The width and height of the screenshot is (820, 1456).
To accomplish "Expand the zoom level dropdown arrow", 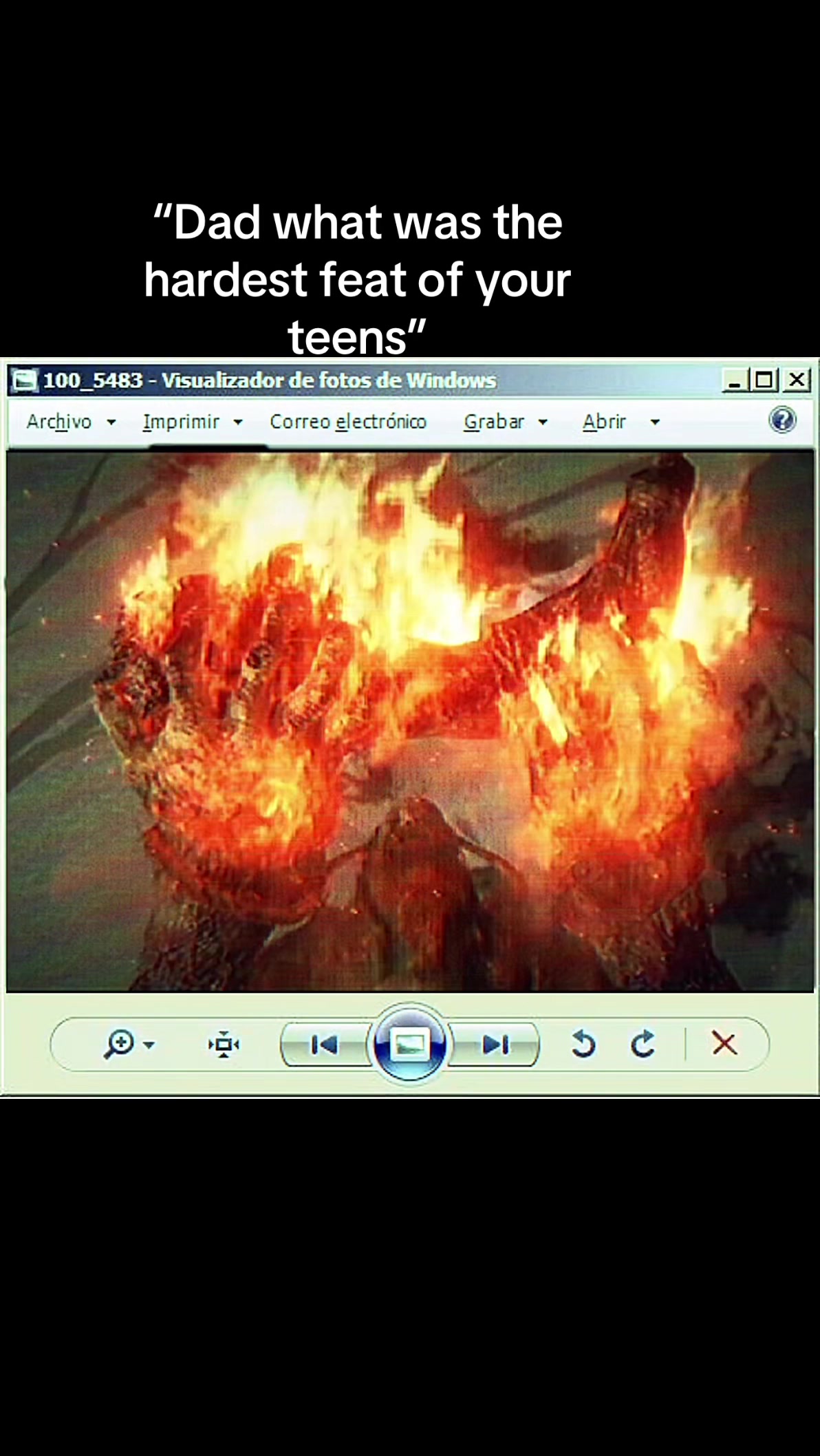I will [149, 1045].
